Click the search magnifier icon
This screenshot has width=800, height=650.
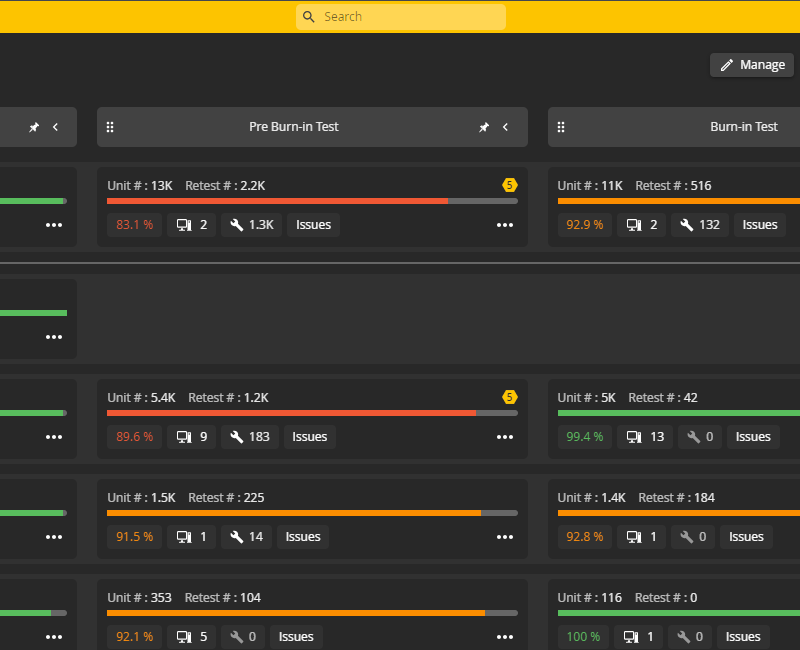308,16
